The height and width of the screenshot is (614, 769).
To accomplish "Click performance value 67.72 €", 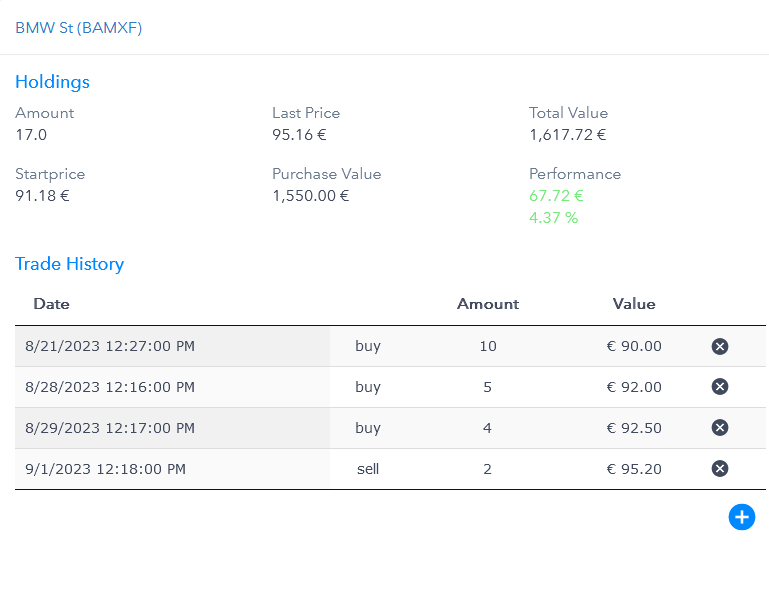I will 556,196.
